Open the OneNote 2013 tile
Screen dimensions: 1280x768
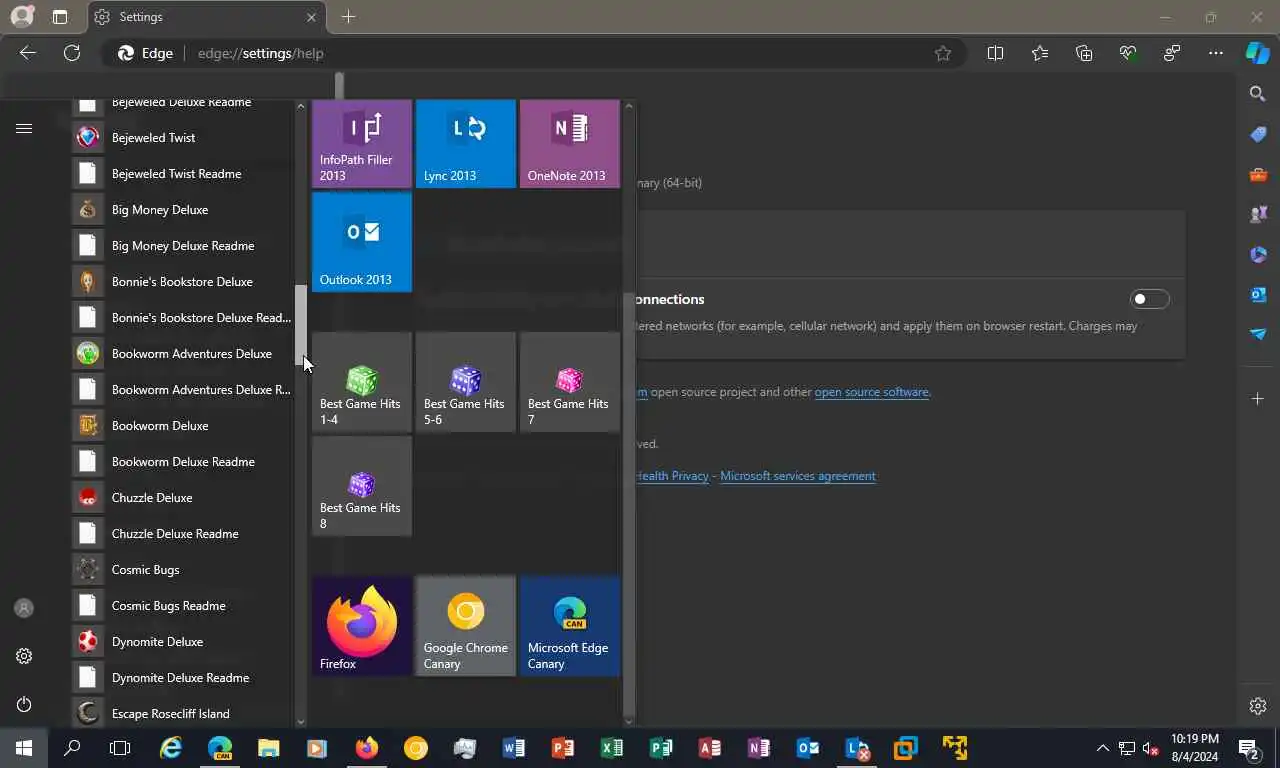coord(570,143)
